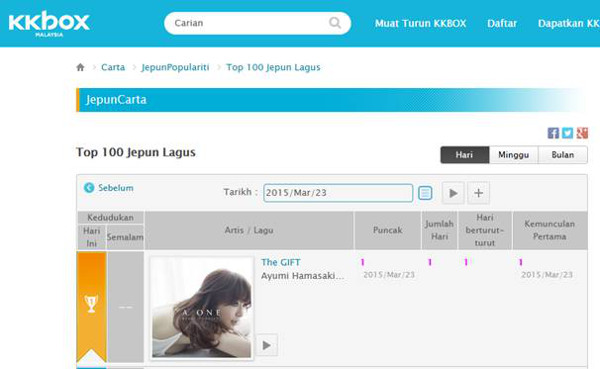Image resolution: width=600 pixels, height=369 pixels.
Task: Play The GIFT song
Action: tap(267, 345)
